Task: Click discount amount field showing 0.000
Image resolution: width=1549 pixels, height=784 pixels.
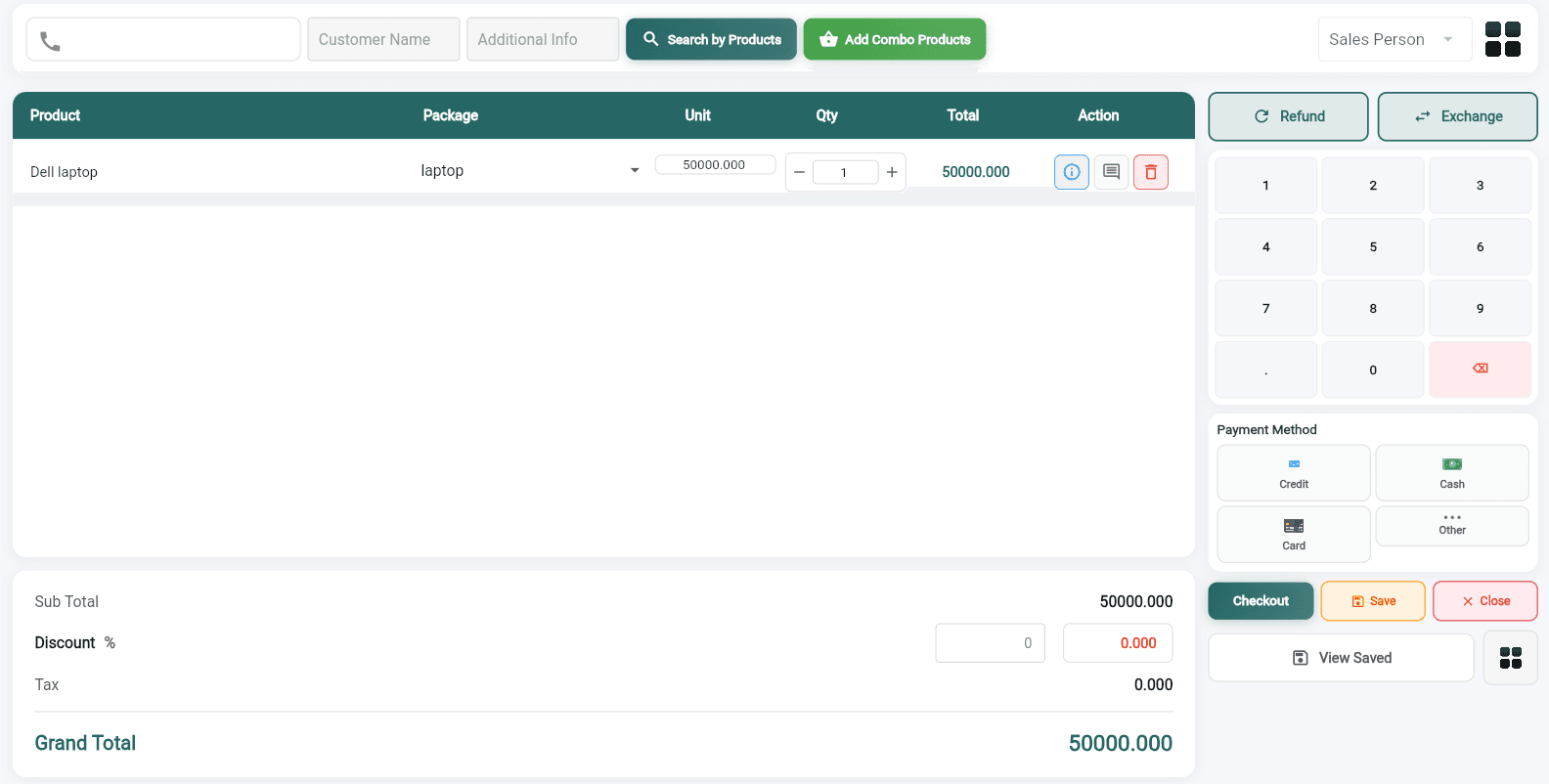Action: click(1118, 643)
